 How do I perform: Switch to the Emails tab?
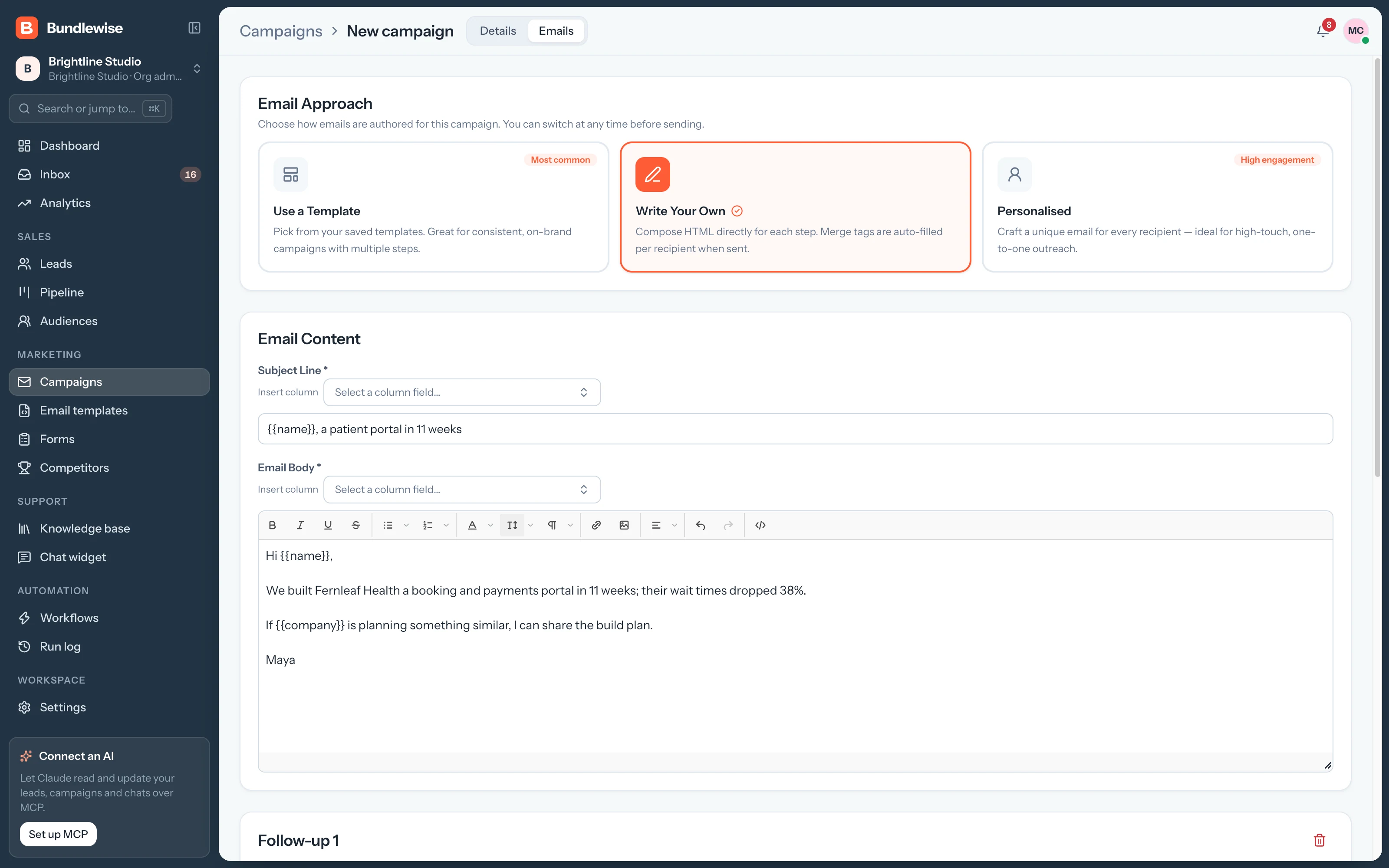(x=556, y=30)
